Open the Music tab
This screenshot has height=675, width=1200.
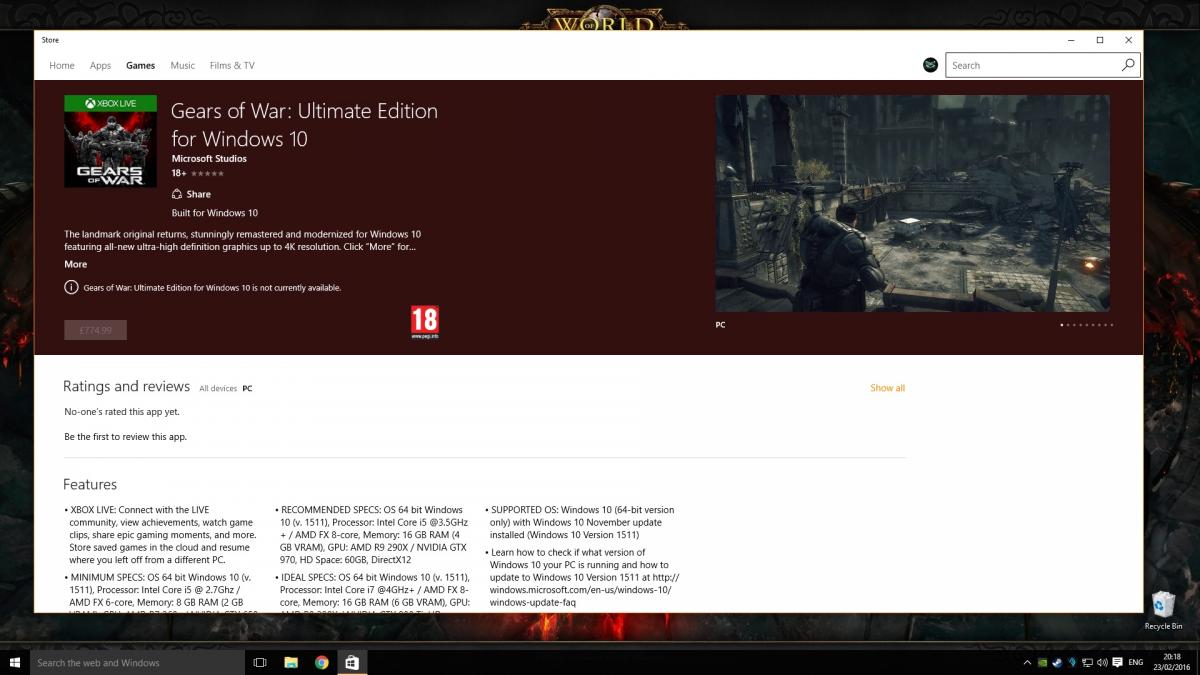182,66
